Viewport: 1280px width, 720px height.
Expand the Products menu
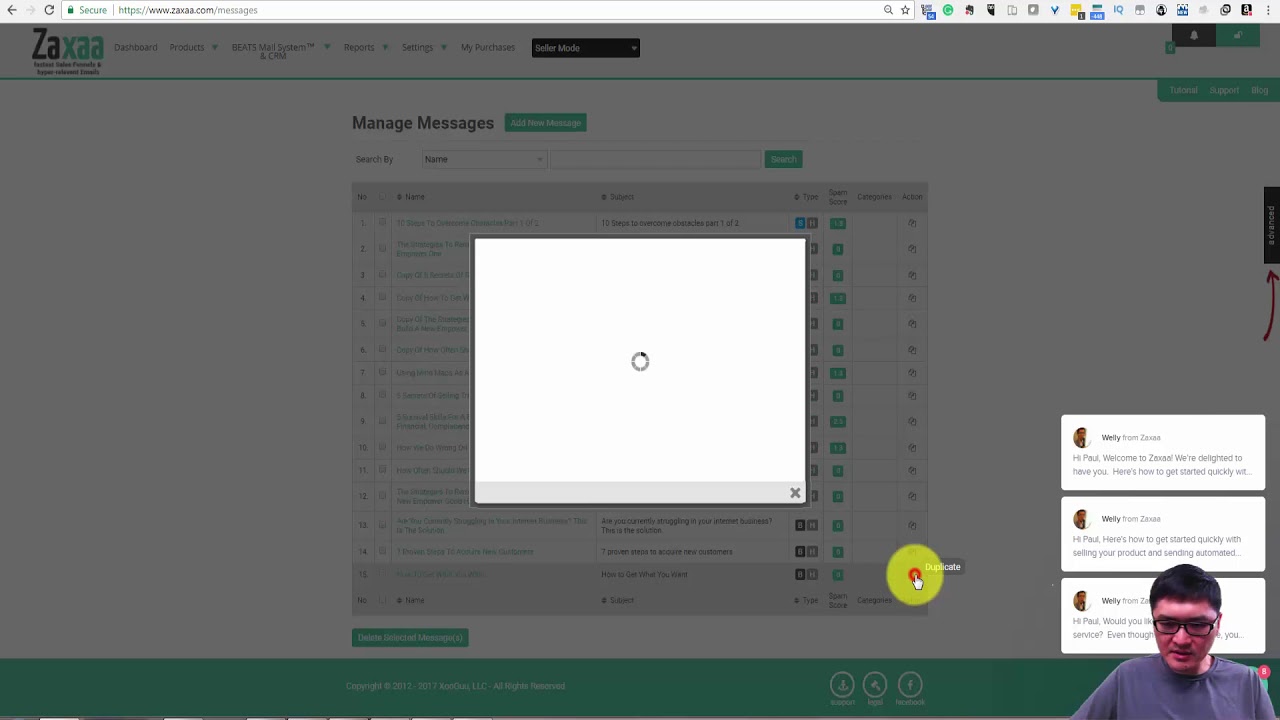click(193, 47)
